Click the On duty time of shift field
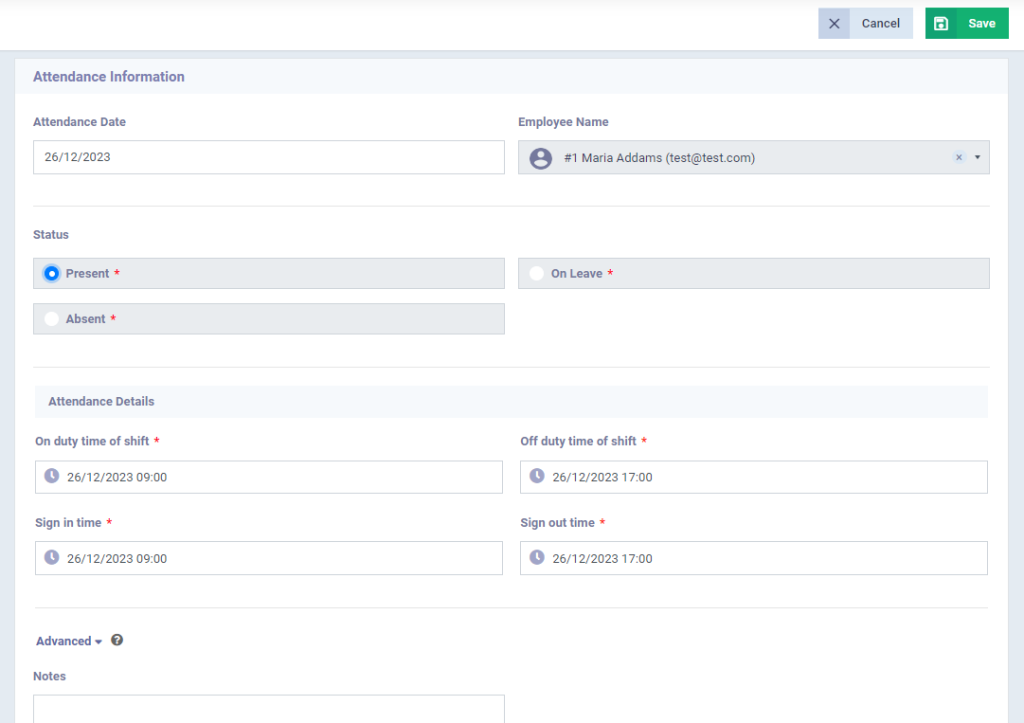Image resolution: width=1024 pixels, height=723 pixels. point(269,477)
